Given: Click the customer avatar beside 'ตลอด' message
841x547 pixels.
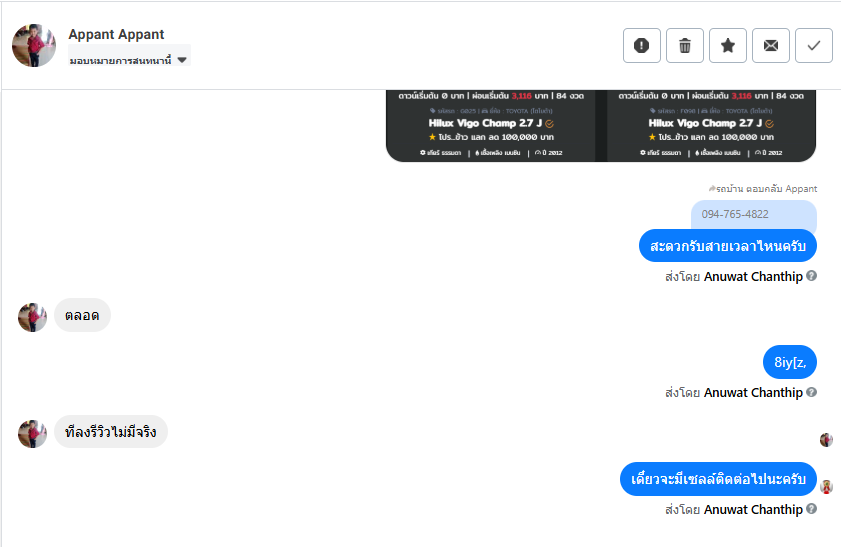Looking at the screenshot, I should [33, 317].
